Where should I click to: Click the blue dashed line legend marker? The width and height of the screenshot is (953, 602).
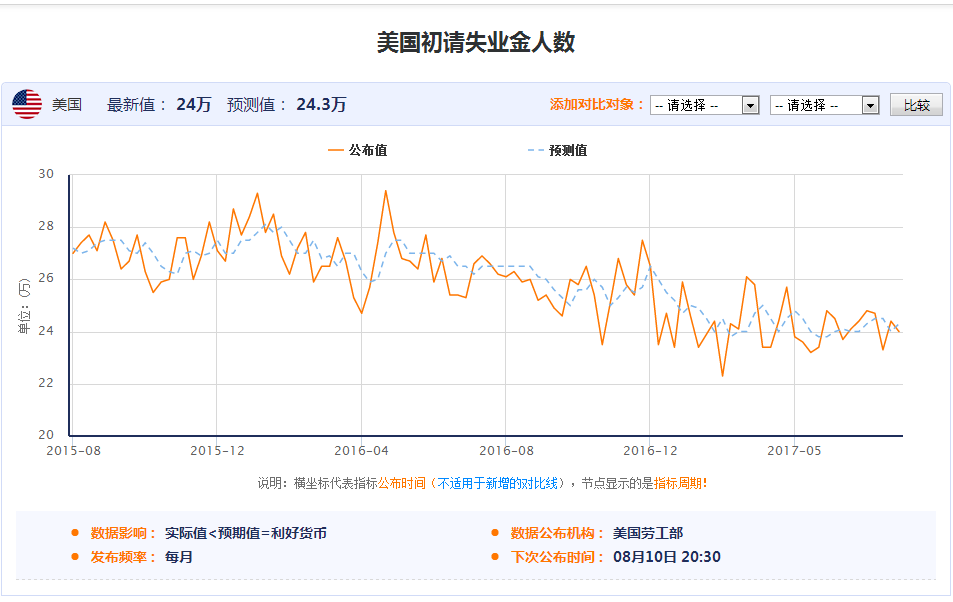[x=536, y=151]
